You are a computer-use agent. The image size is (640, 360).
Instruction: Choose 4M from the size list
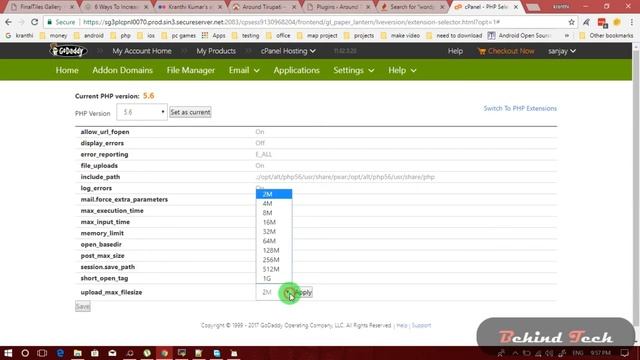coord(274,203)
